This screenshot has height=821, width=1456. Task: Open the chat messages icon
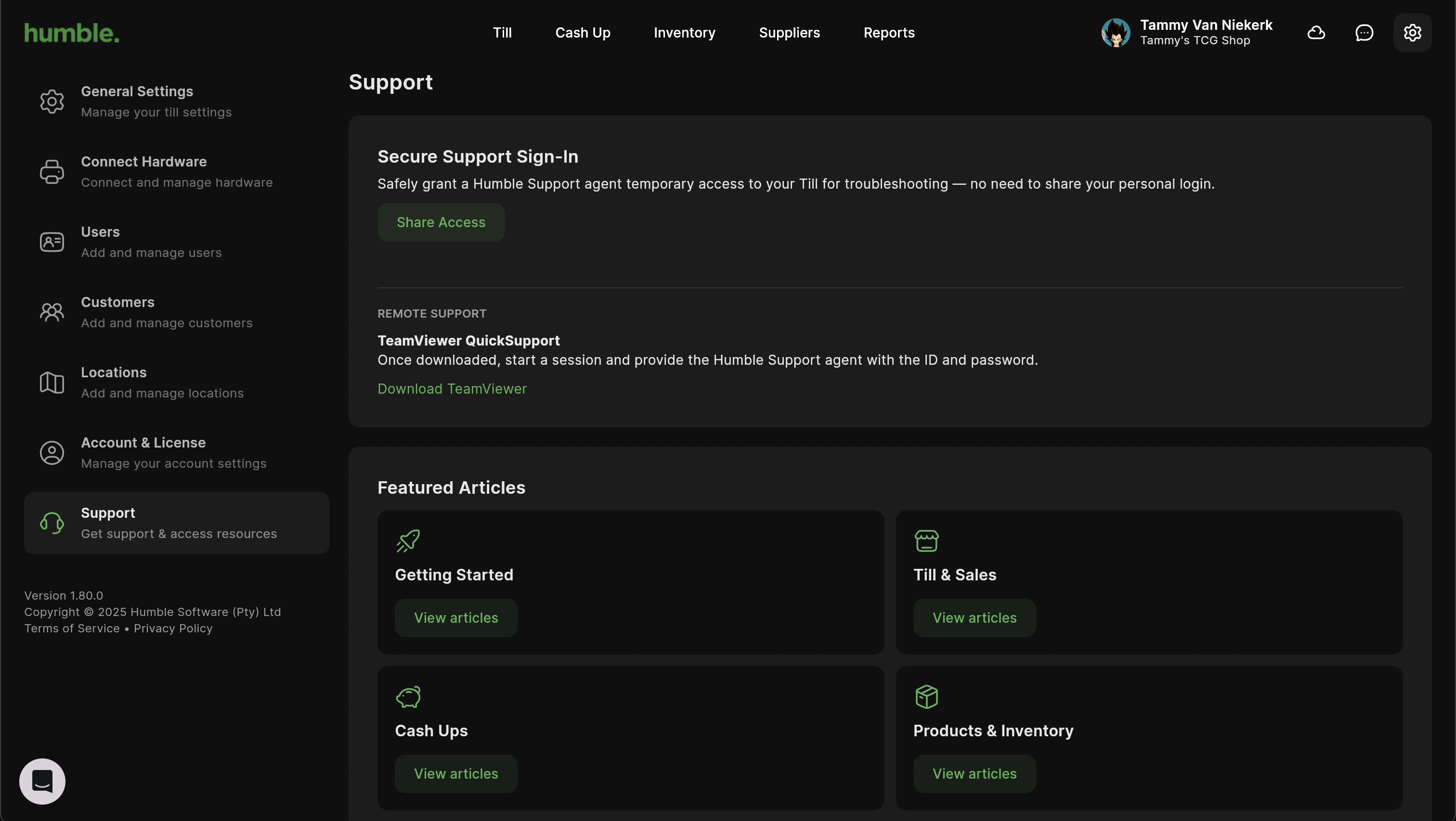coord(1364,33)
